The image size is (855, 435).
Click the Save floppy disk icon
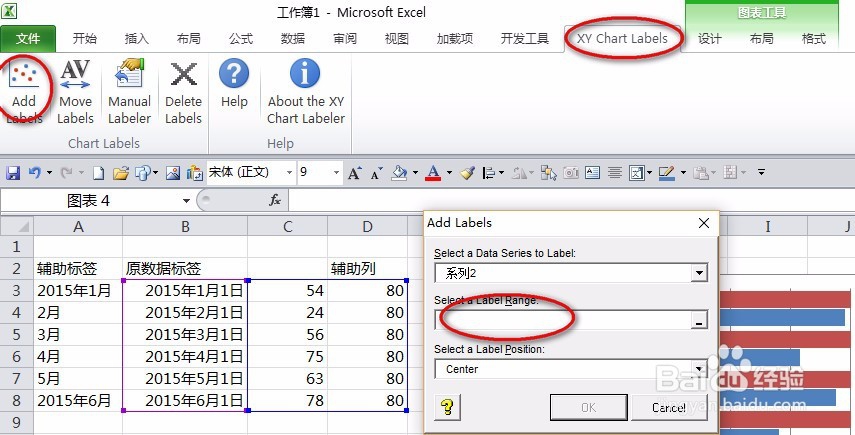(13, 173)
